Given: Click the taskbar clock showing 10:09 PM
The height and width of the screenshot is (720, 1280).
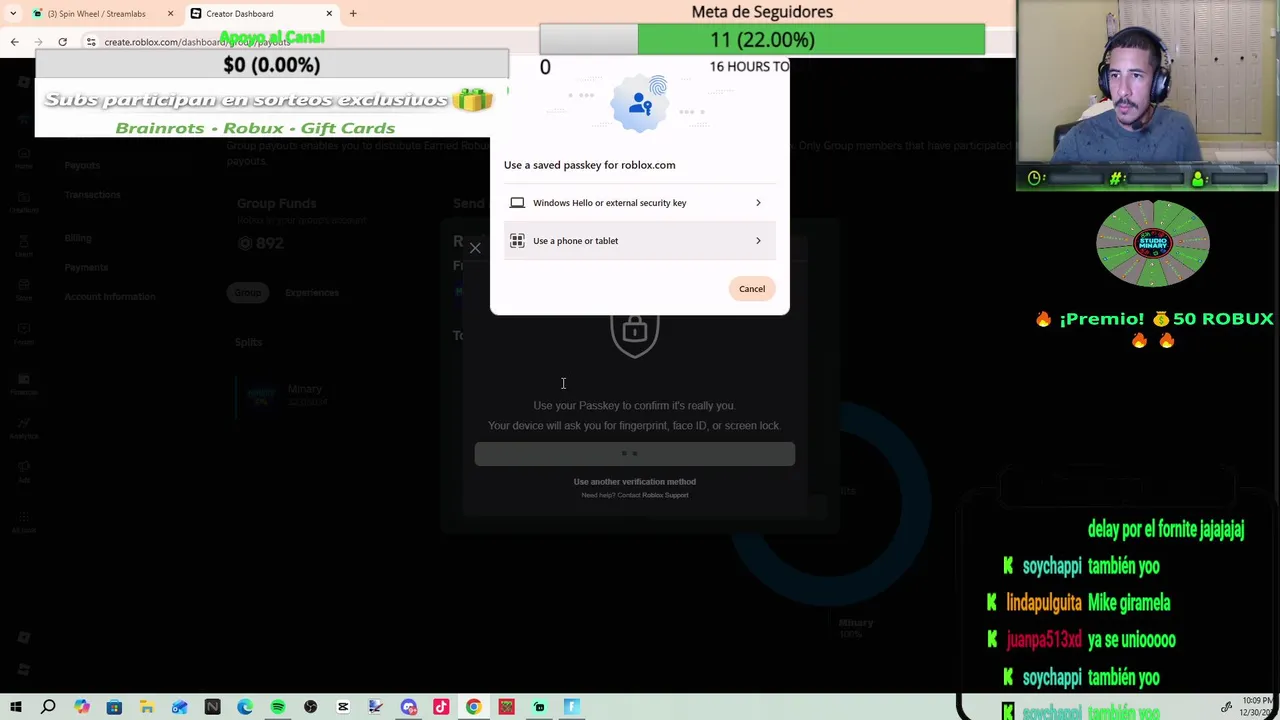Looking at the screenshot, I should pyautogui.click(x=1258, y=707).
